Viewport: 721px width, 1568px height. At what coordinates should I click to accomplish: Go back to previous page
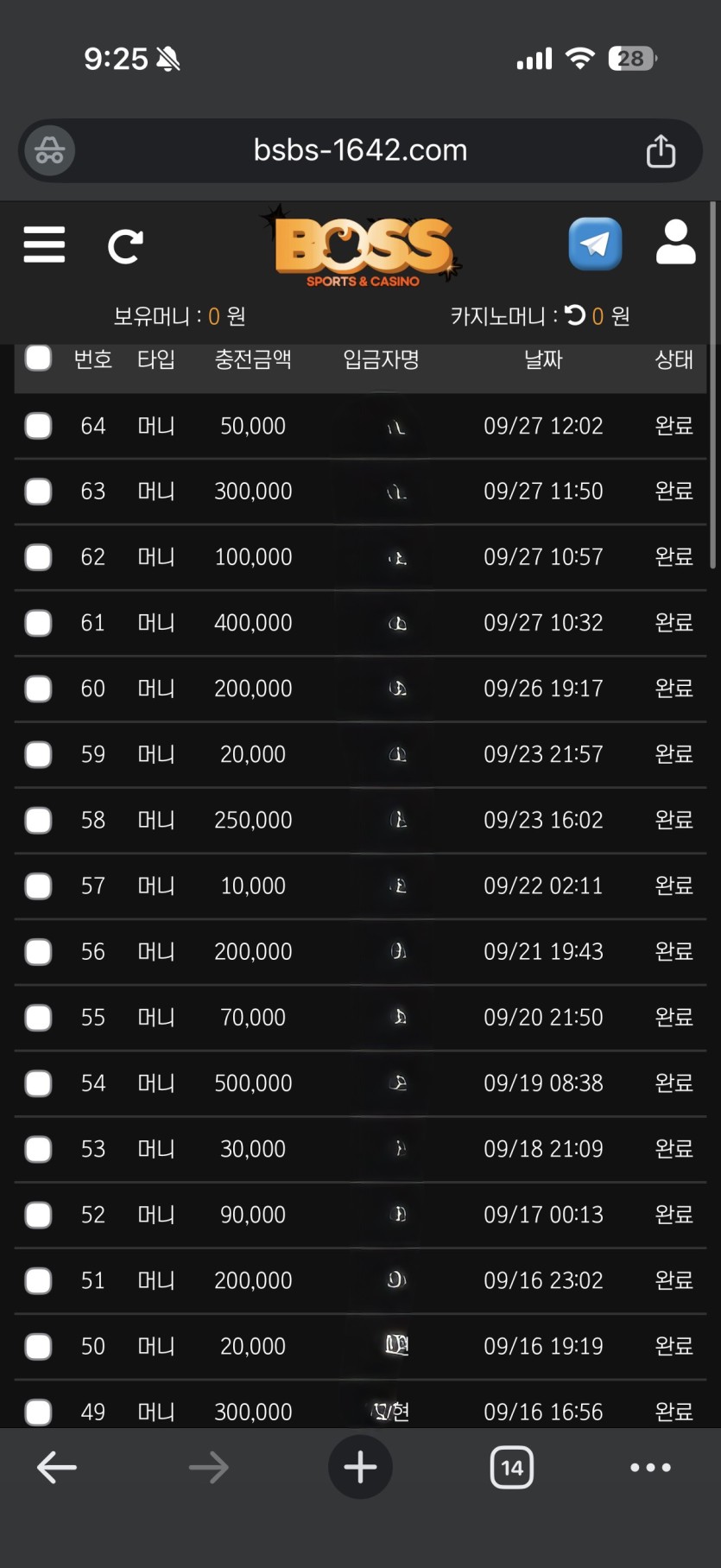tap(57, 1467)
